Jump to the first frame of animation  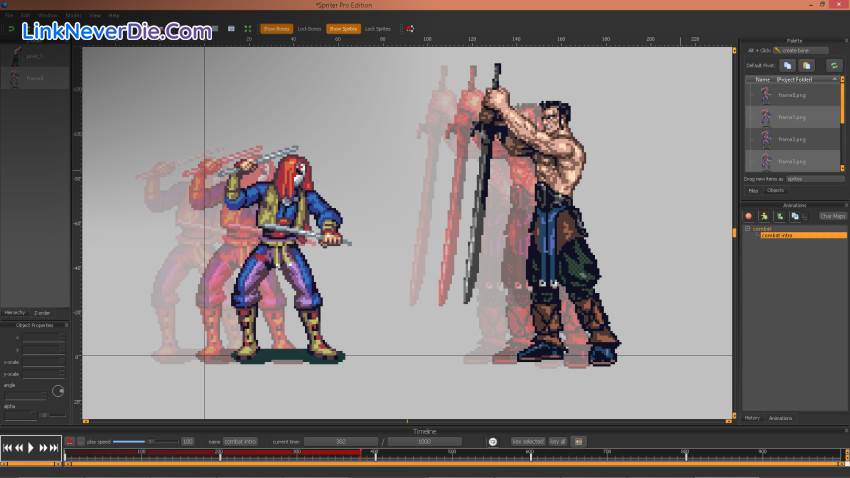click(7, 448)
